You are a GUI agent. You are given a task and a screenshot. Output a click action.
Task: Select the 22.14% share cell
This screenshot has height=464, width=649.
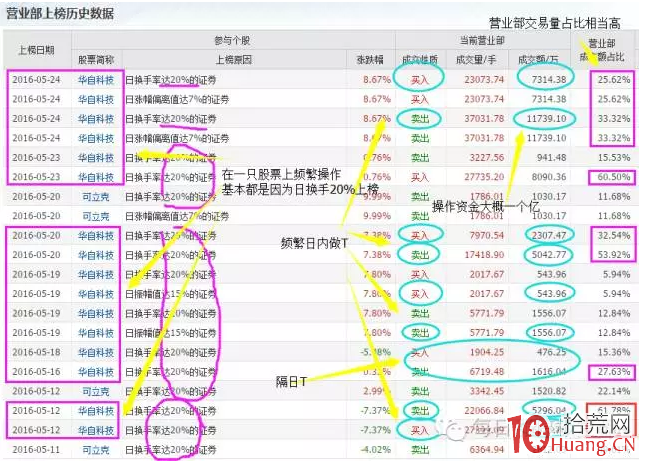tap(613, 391)
